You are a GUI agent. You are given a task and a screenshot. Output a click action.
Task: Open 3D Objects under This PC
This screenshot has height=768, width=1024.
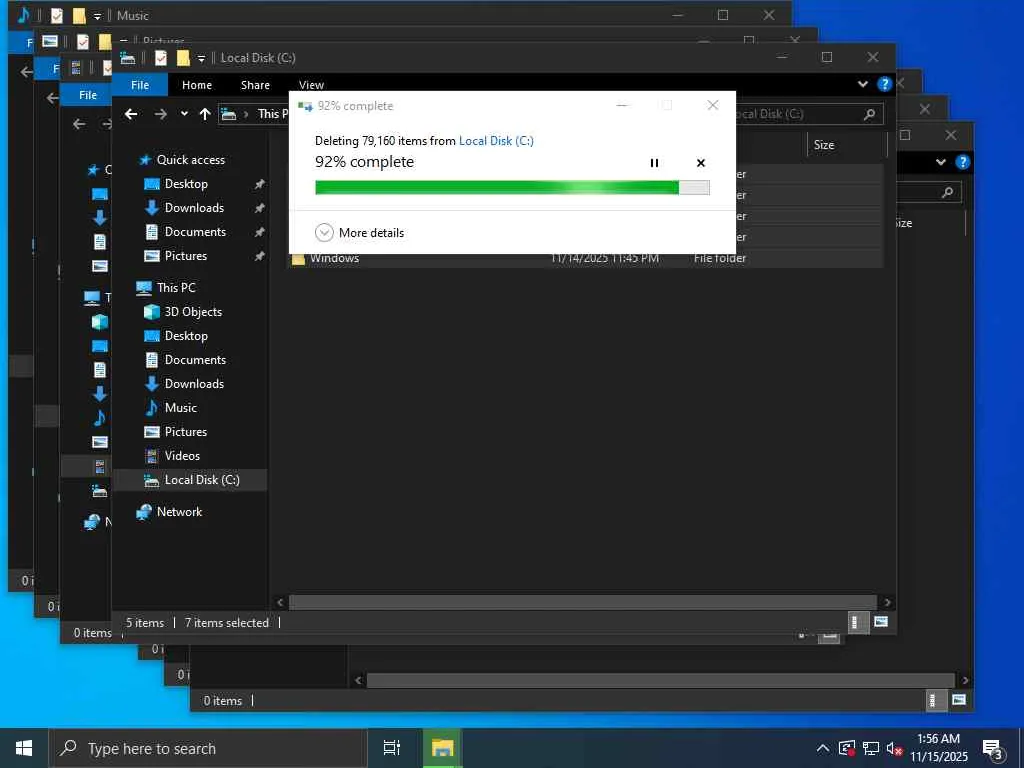click(x=193, y=312)
